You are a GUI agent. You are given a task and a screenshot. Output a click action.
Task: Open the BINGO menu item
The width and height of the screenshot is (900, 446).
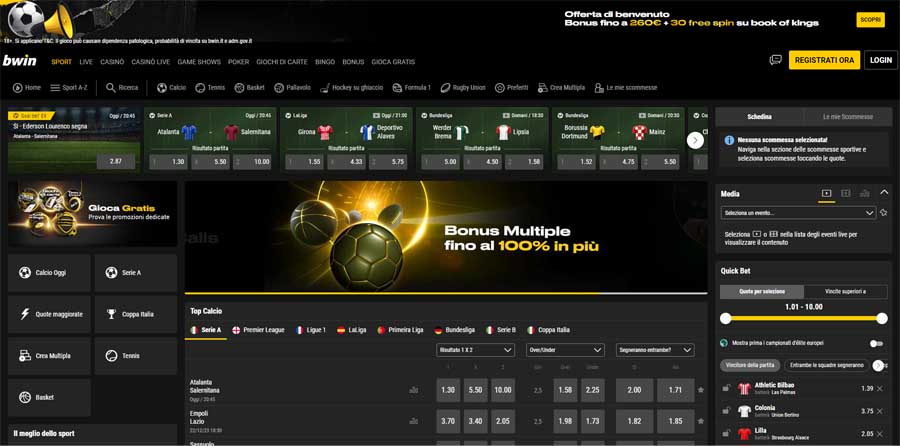pyautogui.click(x=325, y=61)
